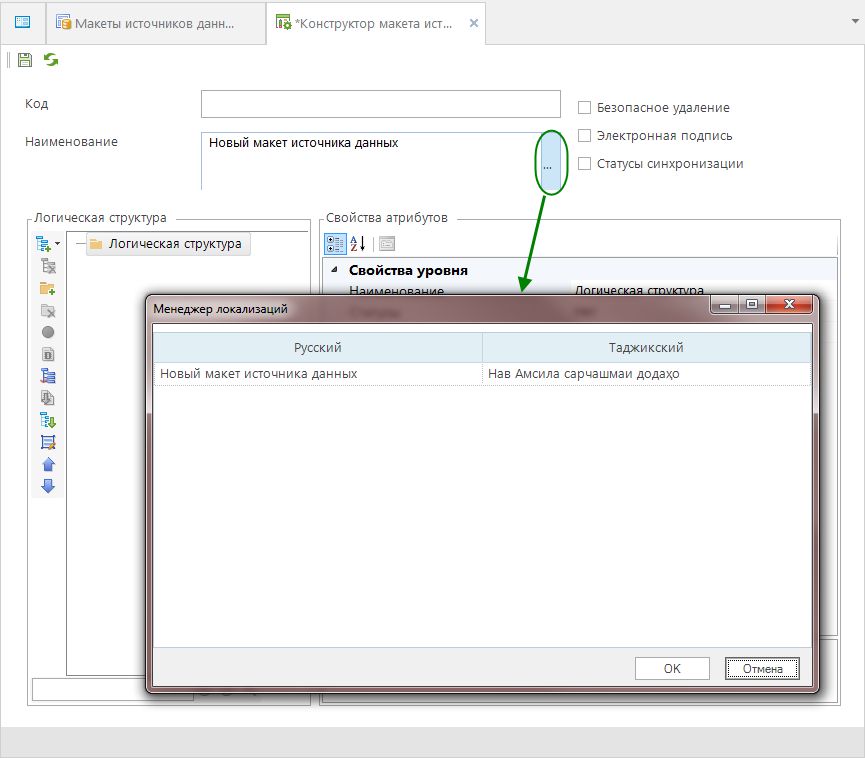This screenshot has height=758, width=865.
Task: Open the first home tab with window icon
Action: 22,22
